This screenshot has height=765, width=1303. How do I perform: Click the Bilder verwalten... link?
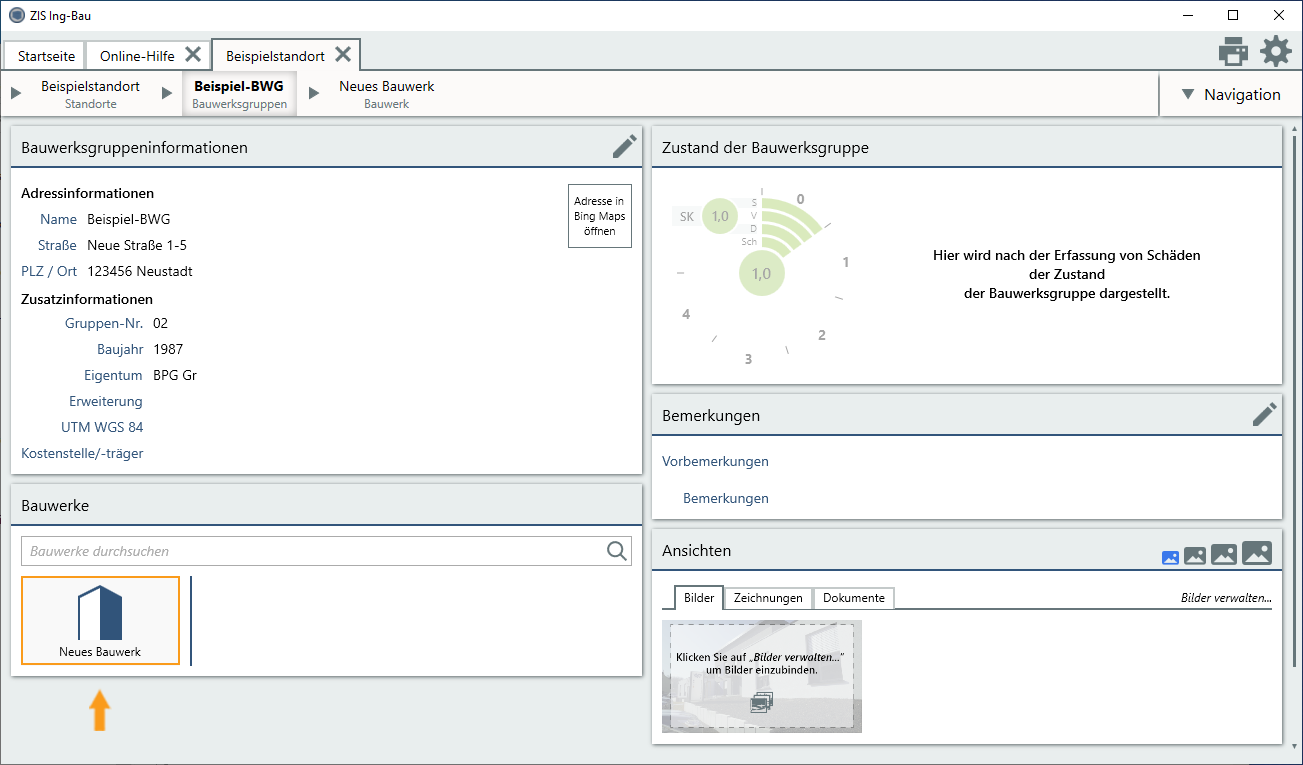[1226, 598]
